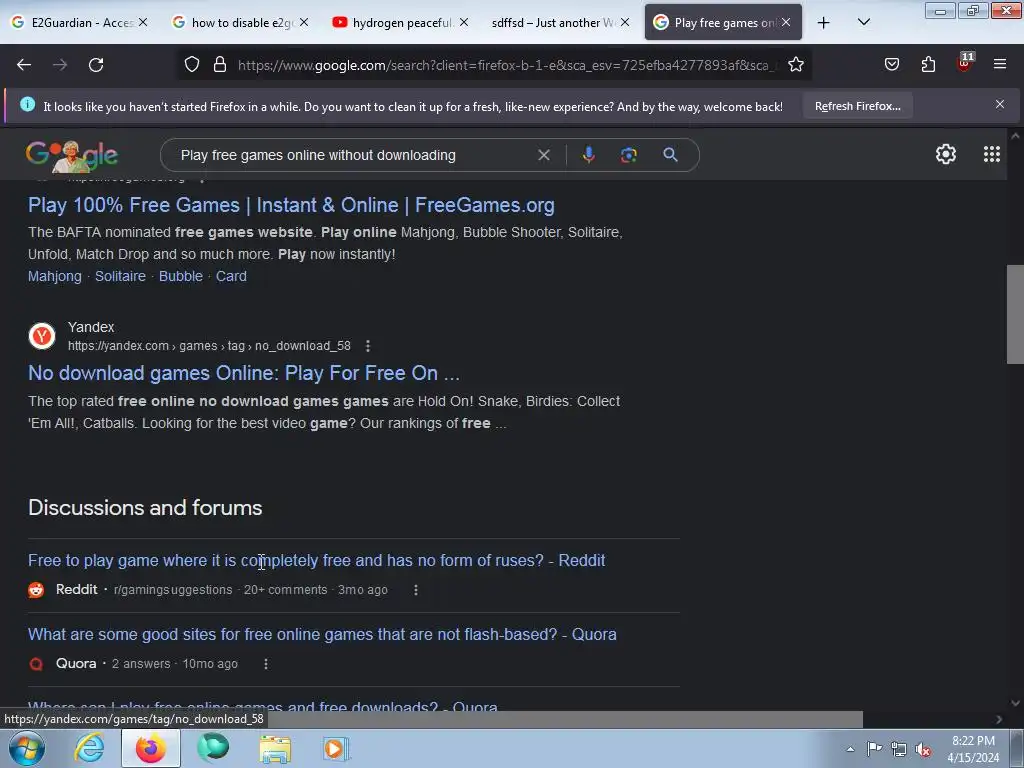This screenshot has height=768, width=1024.
Task: Open uBlock extension icon with badge 11
Action: click(965, 63)
